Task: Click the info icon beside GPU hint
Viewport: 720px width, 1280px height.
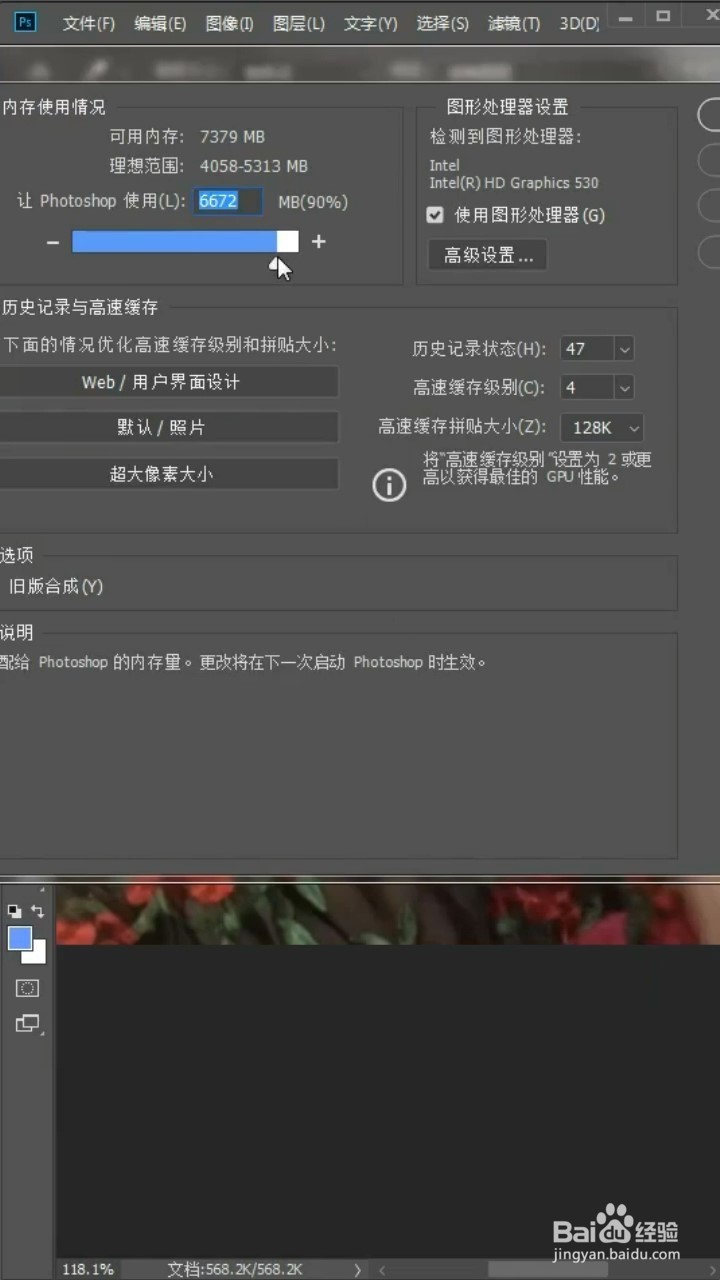Action: [389, 485]
